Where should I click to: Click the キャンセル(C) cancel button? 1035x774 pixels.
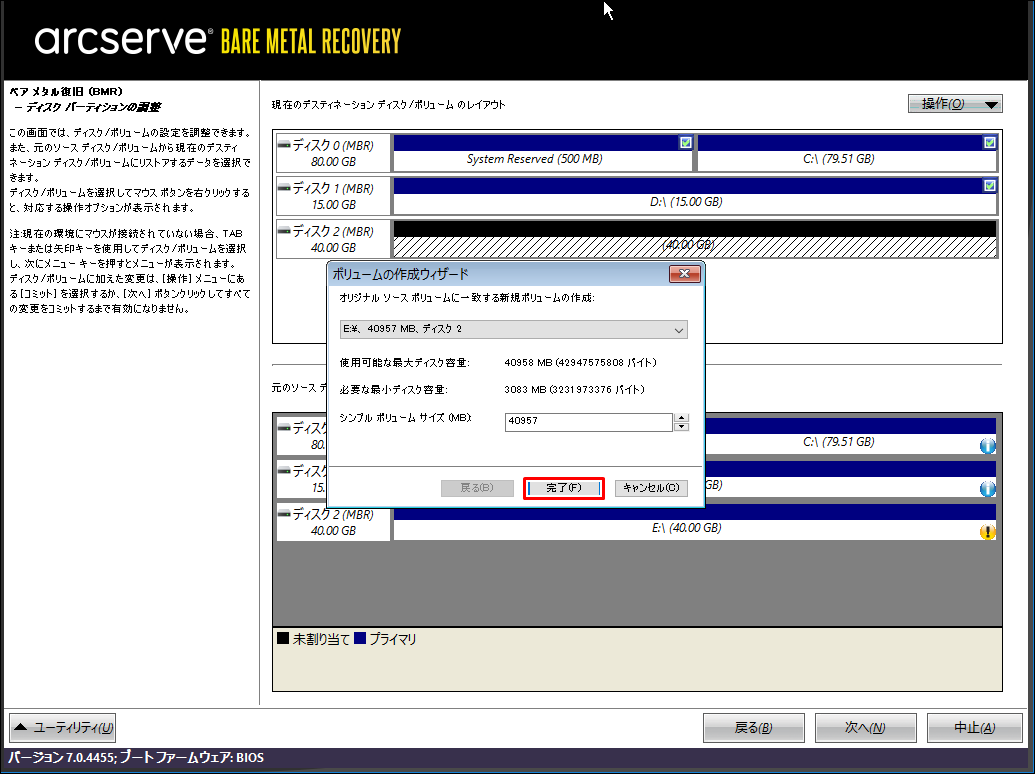click(651, 488)
